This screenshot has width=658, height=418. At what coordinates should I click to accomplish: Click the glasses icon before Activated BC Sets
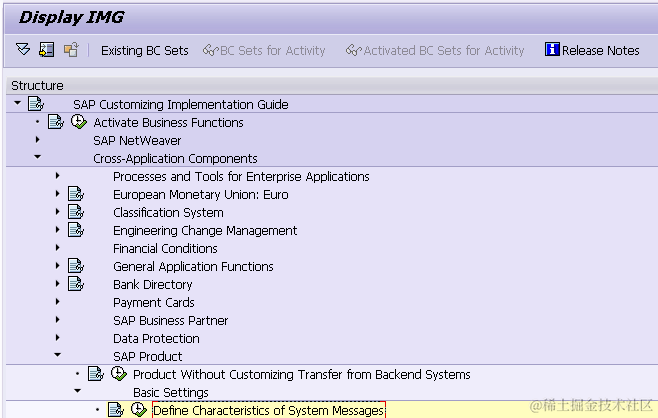click(353, 50)
